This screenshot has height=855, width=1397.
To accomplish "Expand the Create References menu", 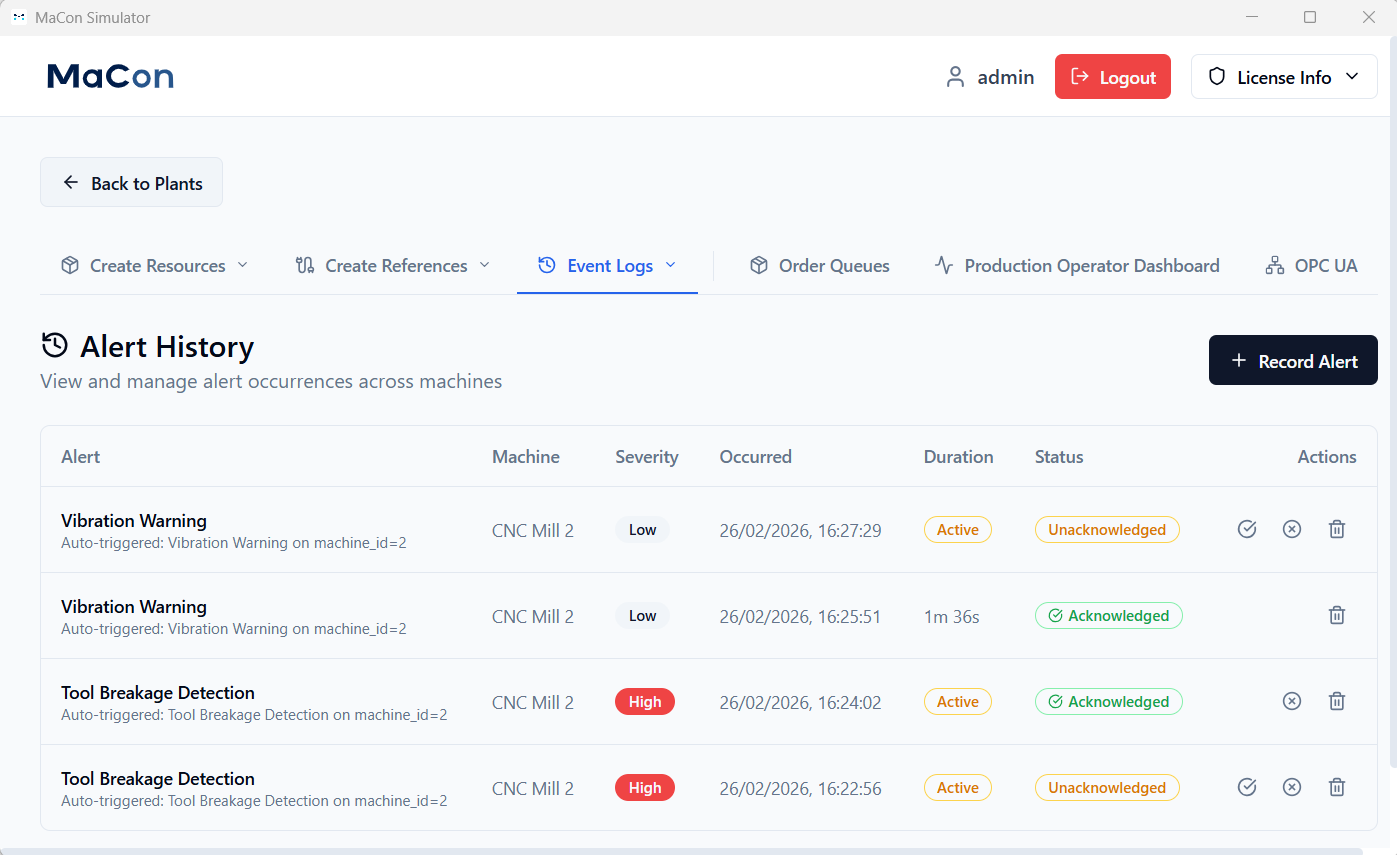I will tap(393, 265).
